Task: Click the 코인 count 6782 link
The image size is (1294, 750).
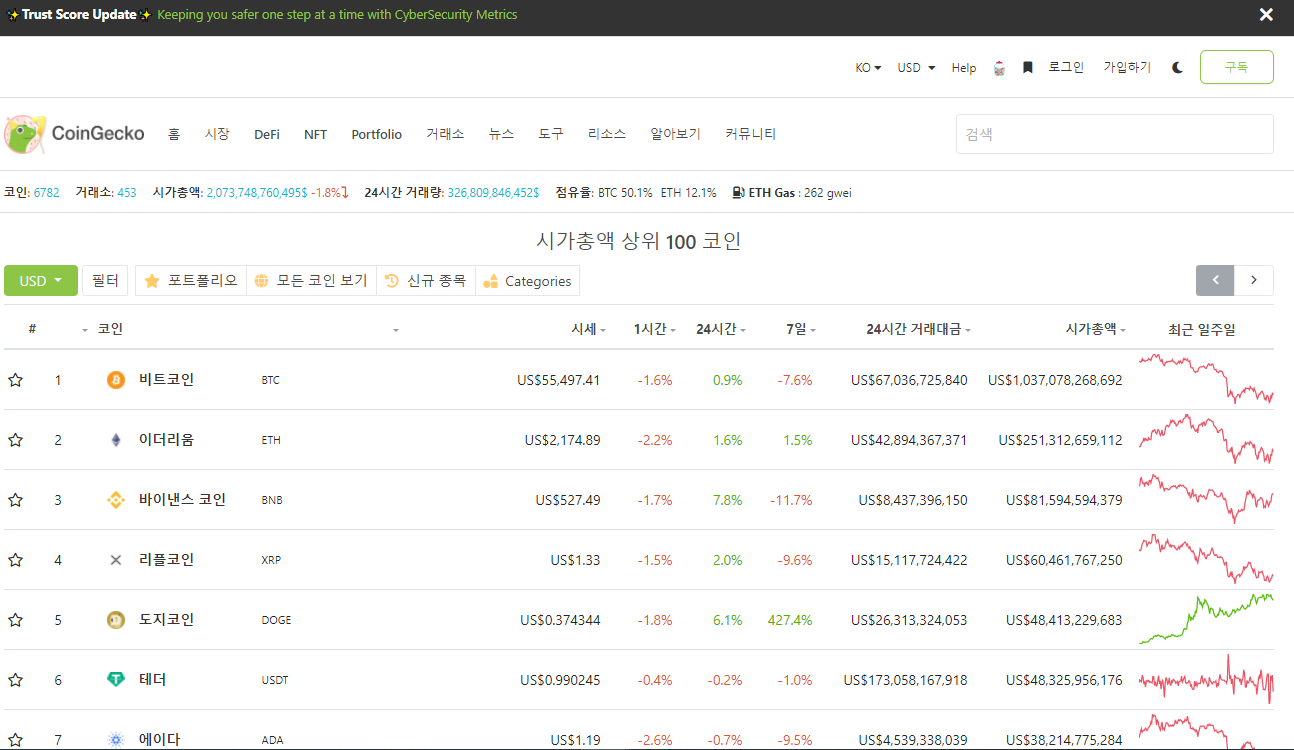Action: 46,193
